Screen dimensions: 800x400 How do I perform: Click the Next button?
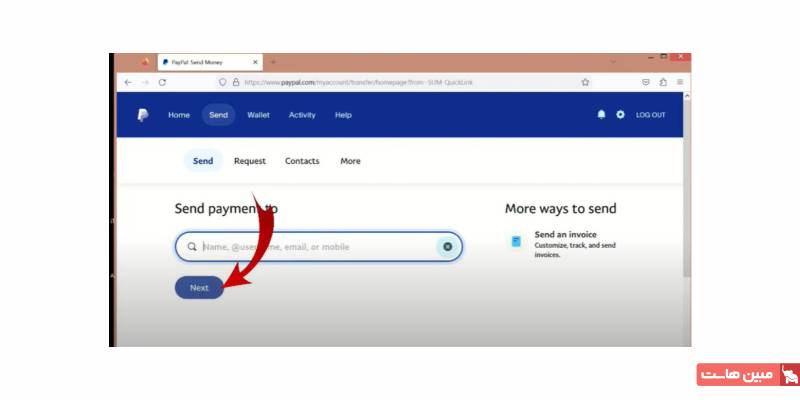[199, 288]
